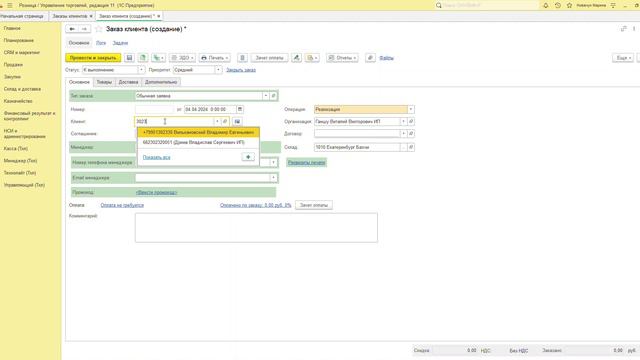This screenshot has height=360, width=640.
Task: Click the 'Зачет оплаты' button near Оплата
Action: click(x=314, y=205)
